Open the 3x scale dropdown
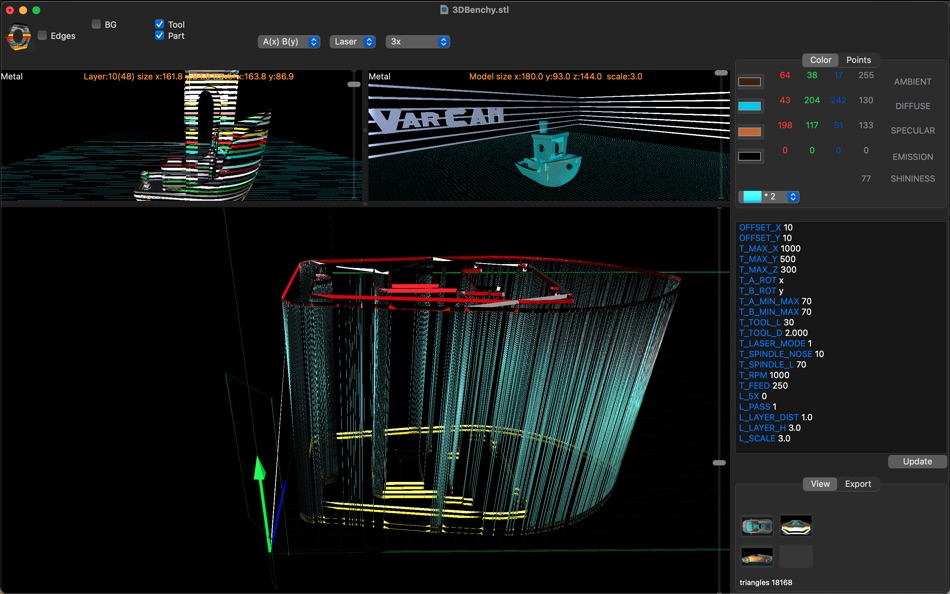Viewport: 950px width, 594px height. tap(417, 42)
